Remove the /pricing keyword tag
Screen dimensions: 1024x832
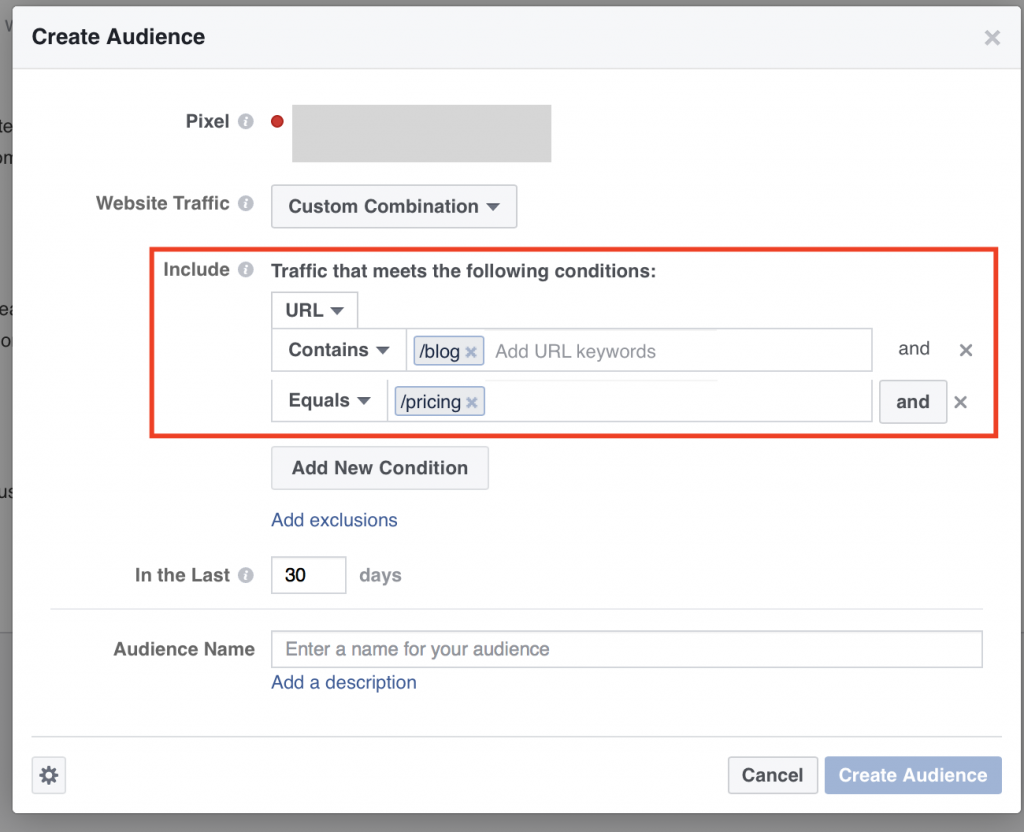point(470,401)
